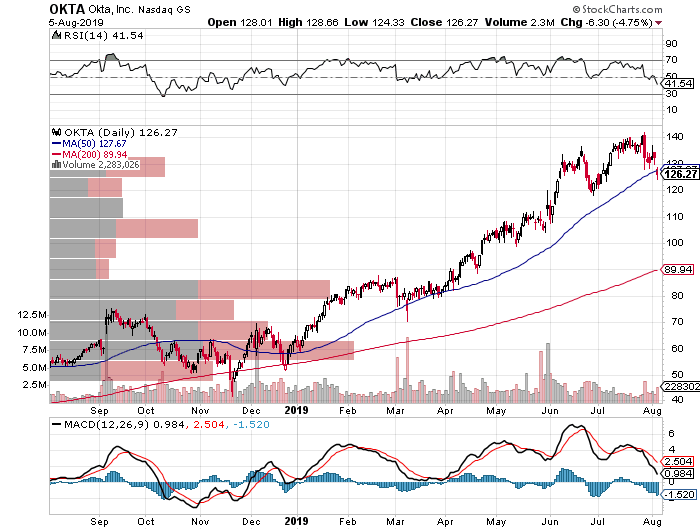Click the 200-day average tag 89.94
700x530 pixels.
678,270
